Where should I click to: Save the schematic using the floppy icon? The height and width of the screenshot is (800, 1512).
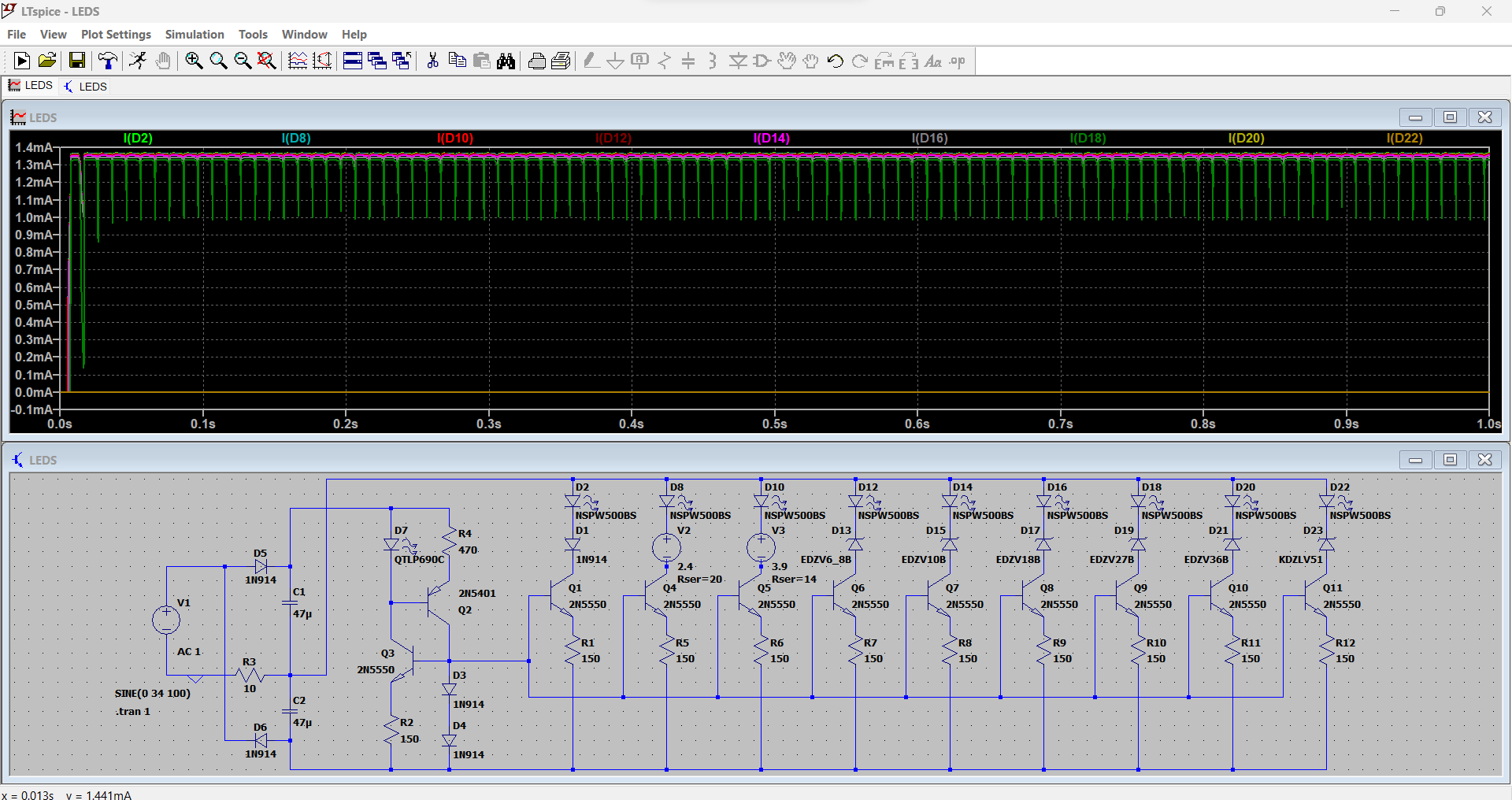coord(77,61)
